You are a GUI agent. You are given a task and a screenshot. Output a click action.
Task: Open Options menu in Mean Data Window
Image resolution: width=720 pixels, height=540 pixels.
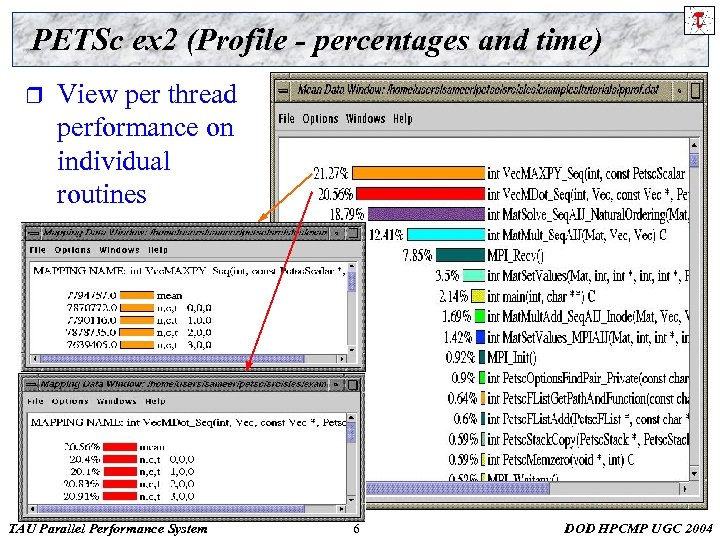[320, 119]
